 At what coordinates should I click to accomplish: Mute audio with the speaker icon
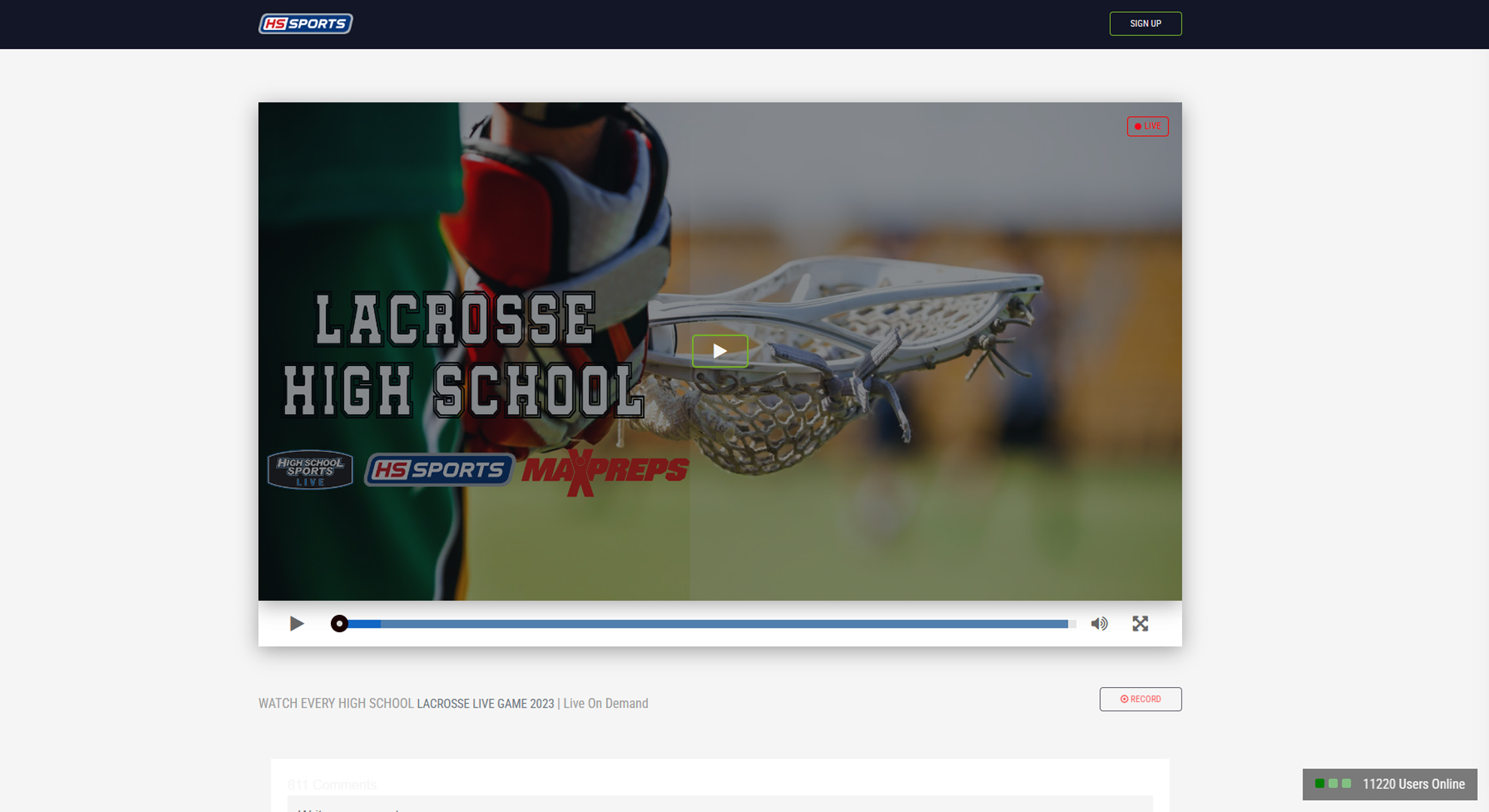(1099, 623)
